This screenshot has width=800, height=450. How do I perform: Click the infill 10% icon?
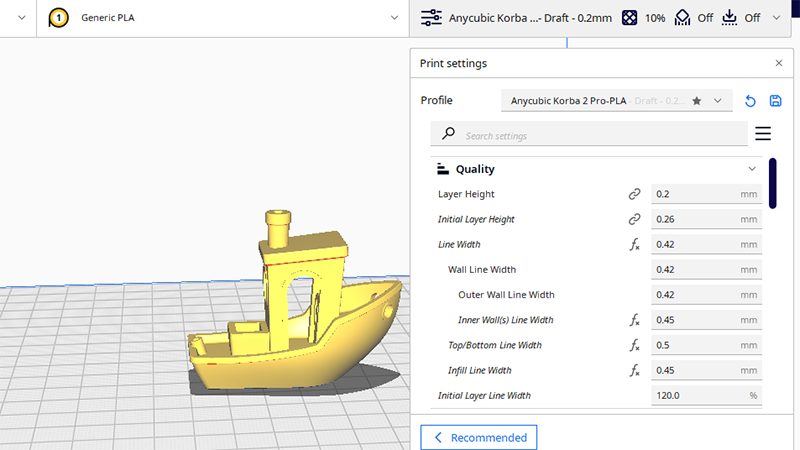pos(629,18)
